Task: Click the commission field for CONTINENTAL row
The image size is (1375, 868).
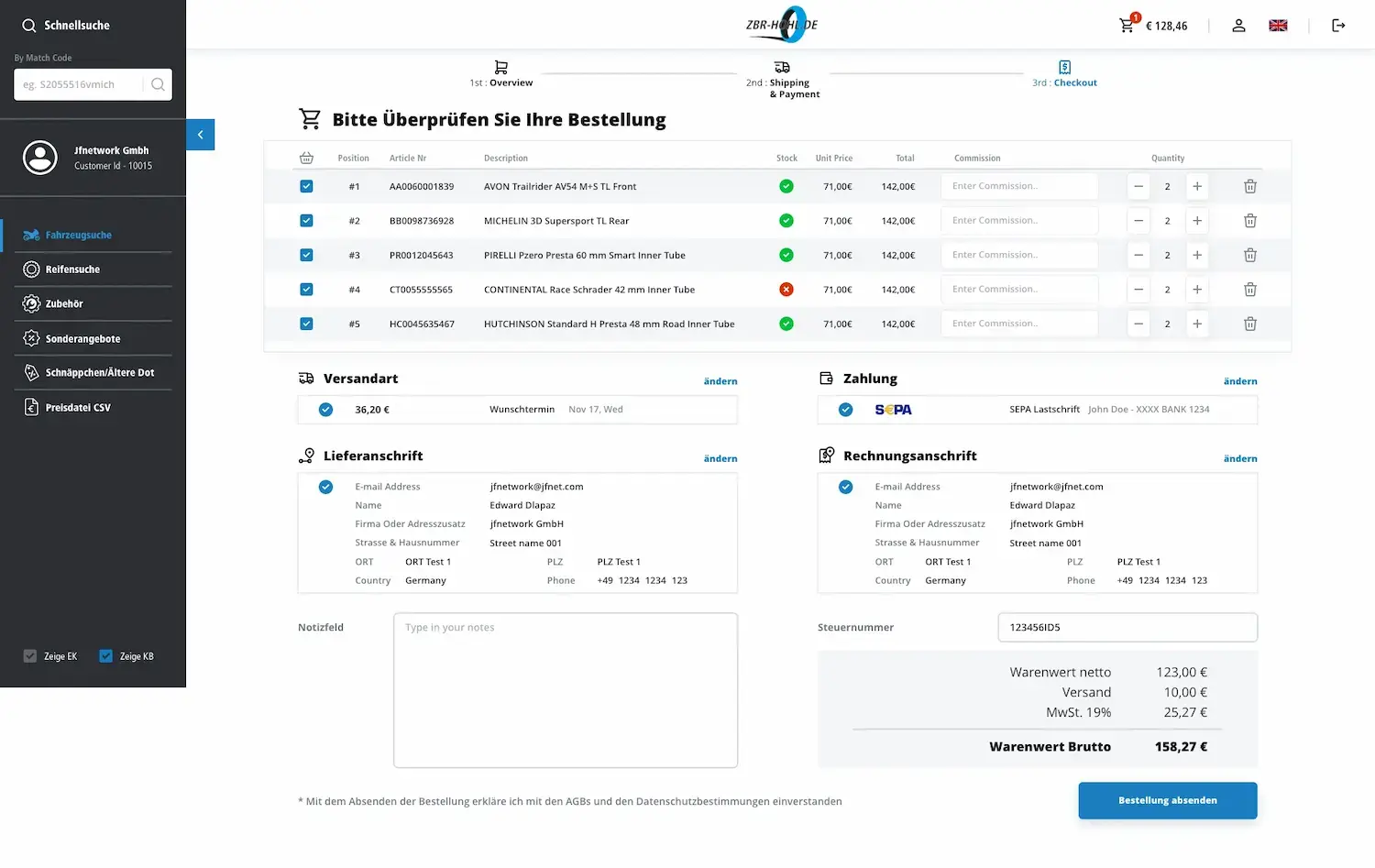Action: click(1019, 290)
